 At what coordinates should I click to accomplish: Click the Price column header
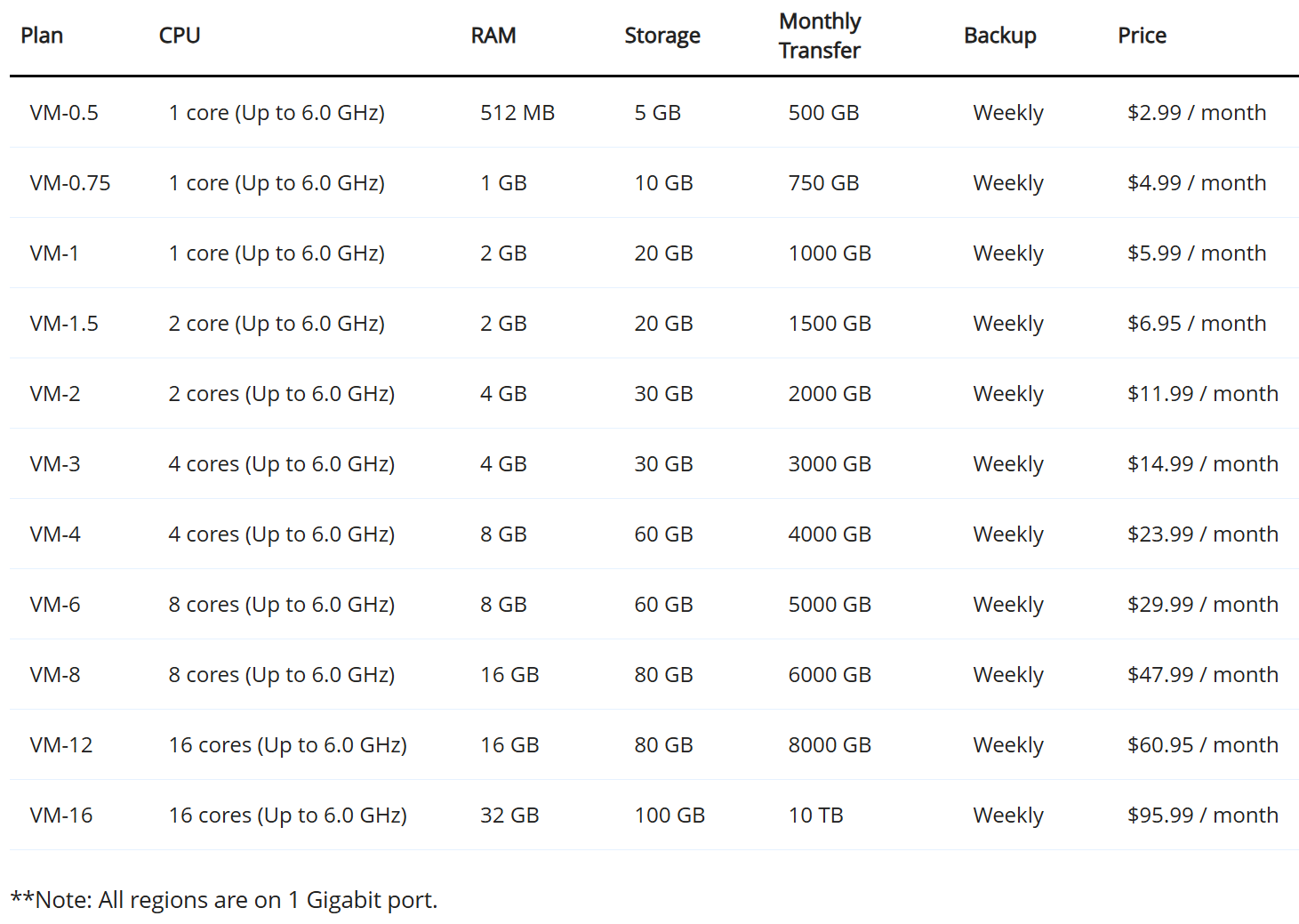(x=1143, y=36)
